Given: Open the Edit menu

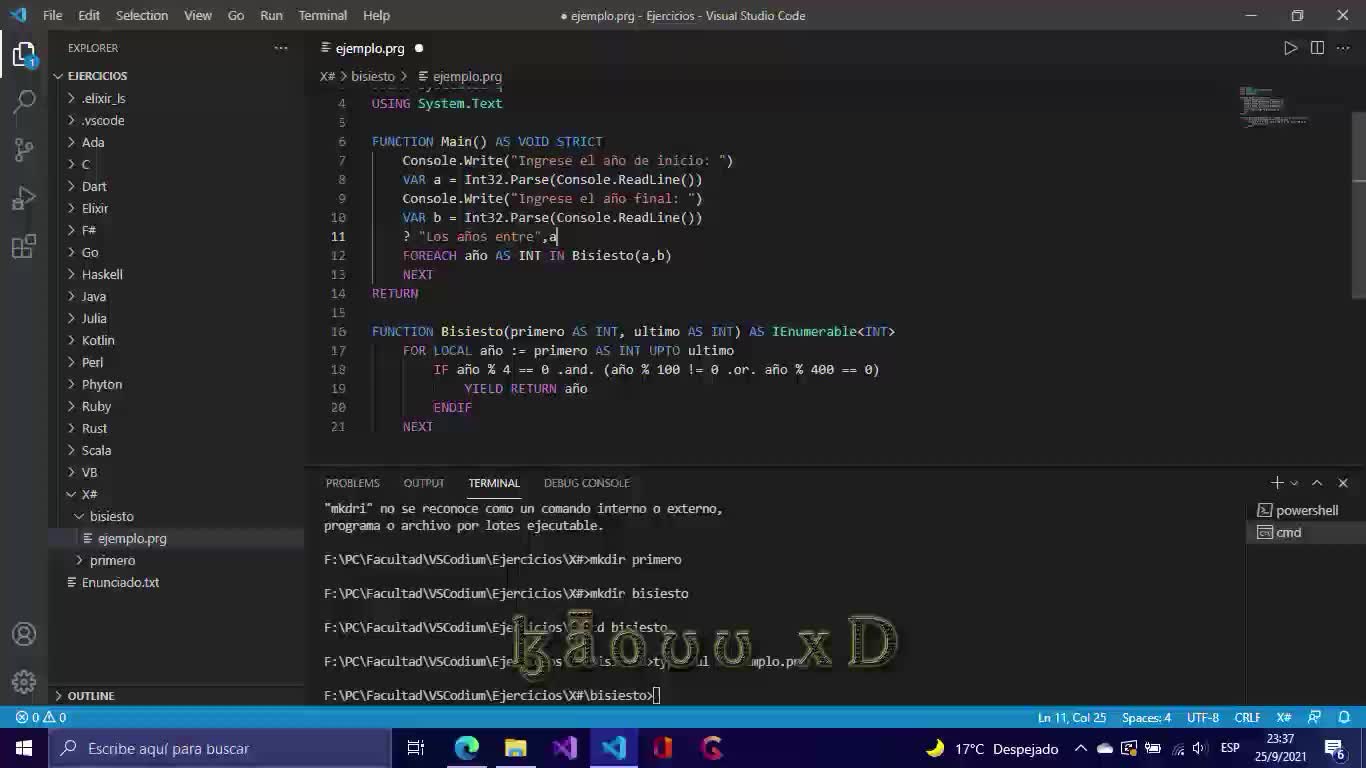Looking at the screenshot, I should 89,15.
